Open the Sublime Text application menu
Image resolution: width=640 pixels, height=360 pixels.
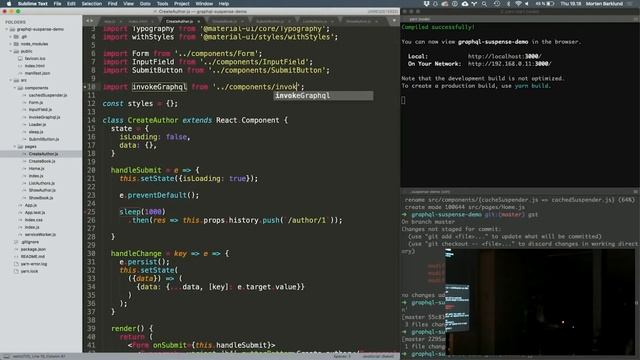pyautogui.click(x=32, y=4)
